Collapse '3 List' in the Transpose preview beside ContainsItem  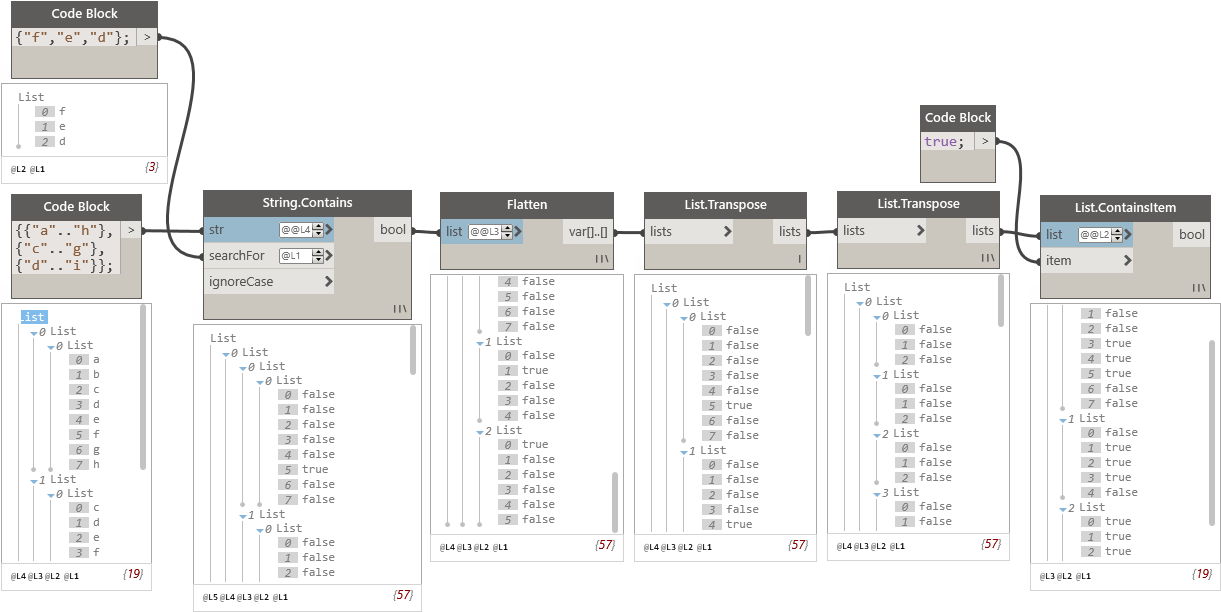click(875, 493)
